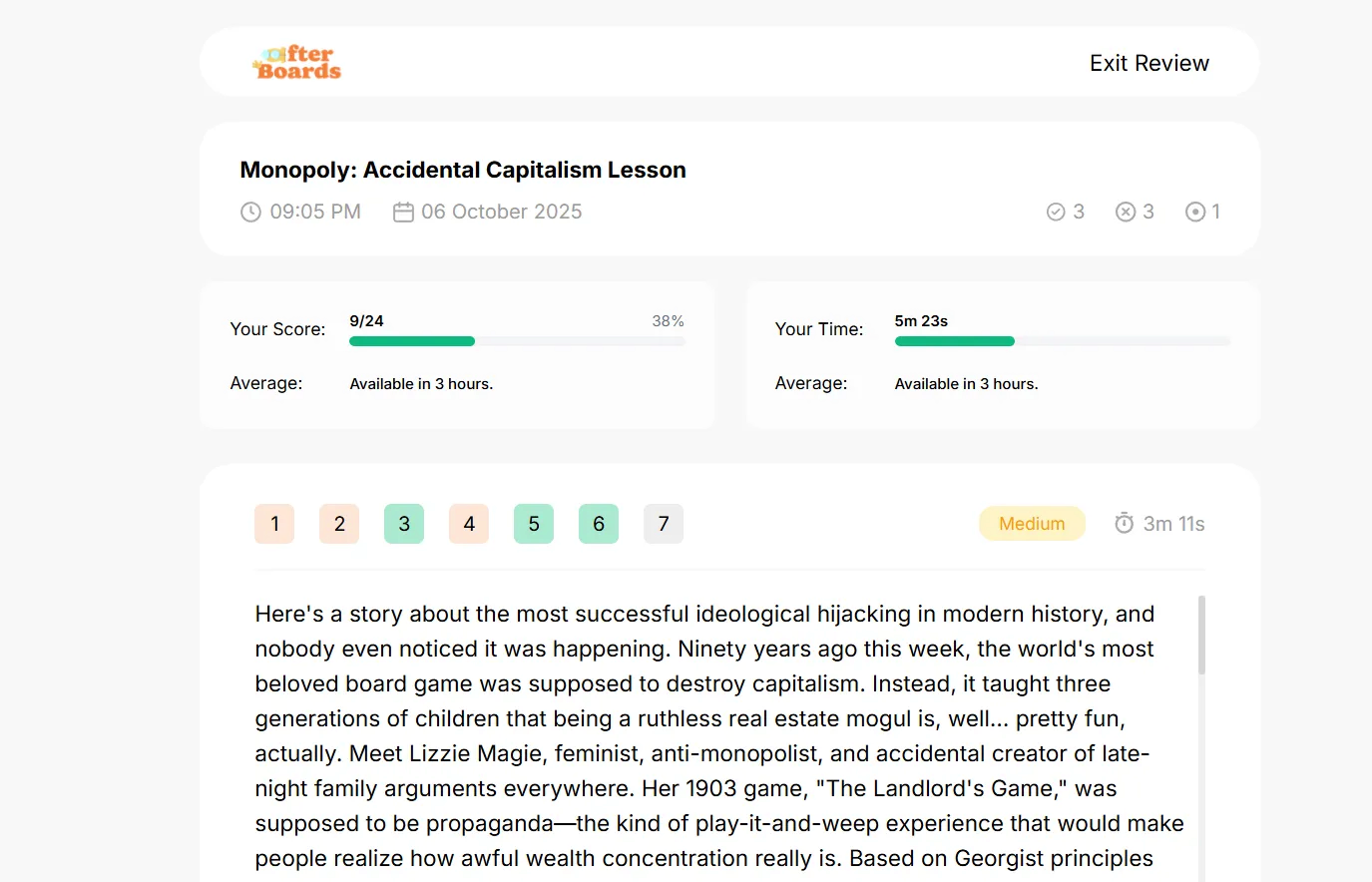1372x882 pixels.
Task: Click the unanswered questions circle icon
Action: coord(1195,212)
